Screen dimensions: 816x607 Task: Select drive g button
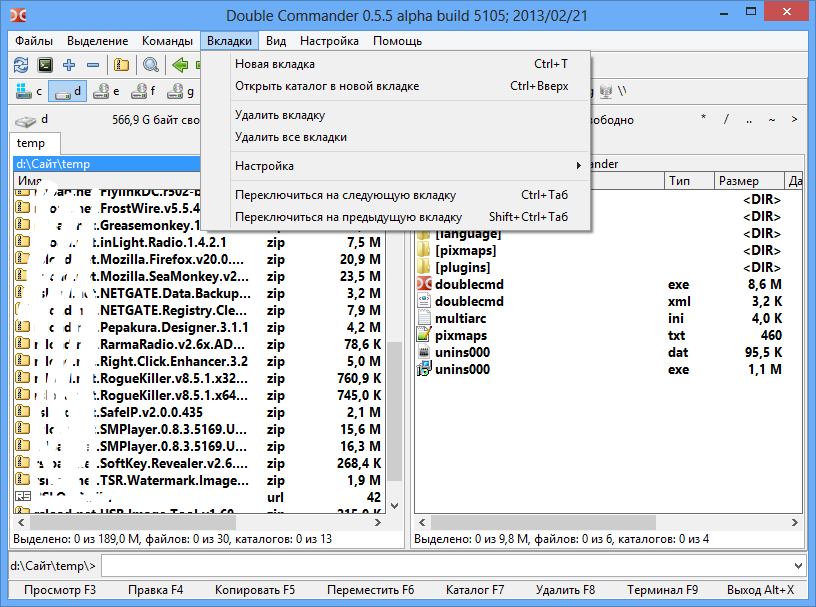181,92
